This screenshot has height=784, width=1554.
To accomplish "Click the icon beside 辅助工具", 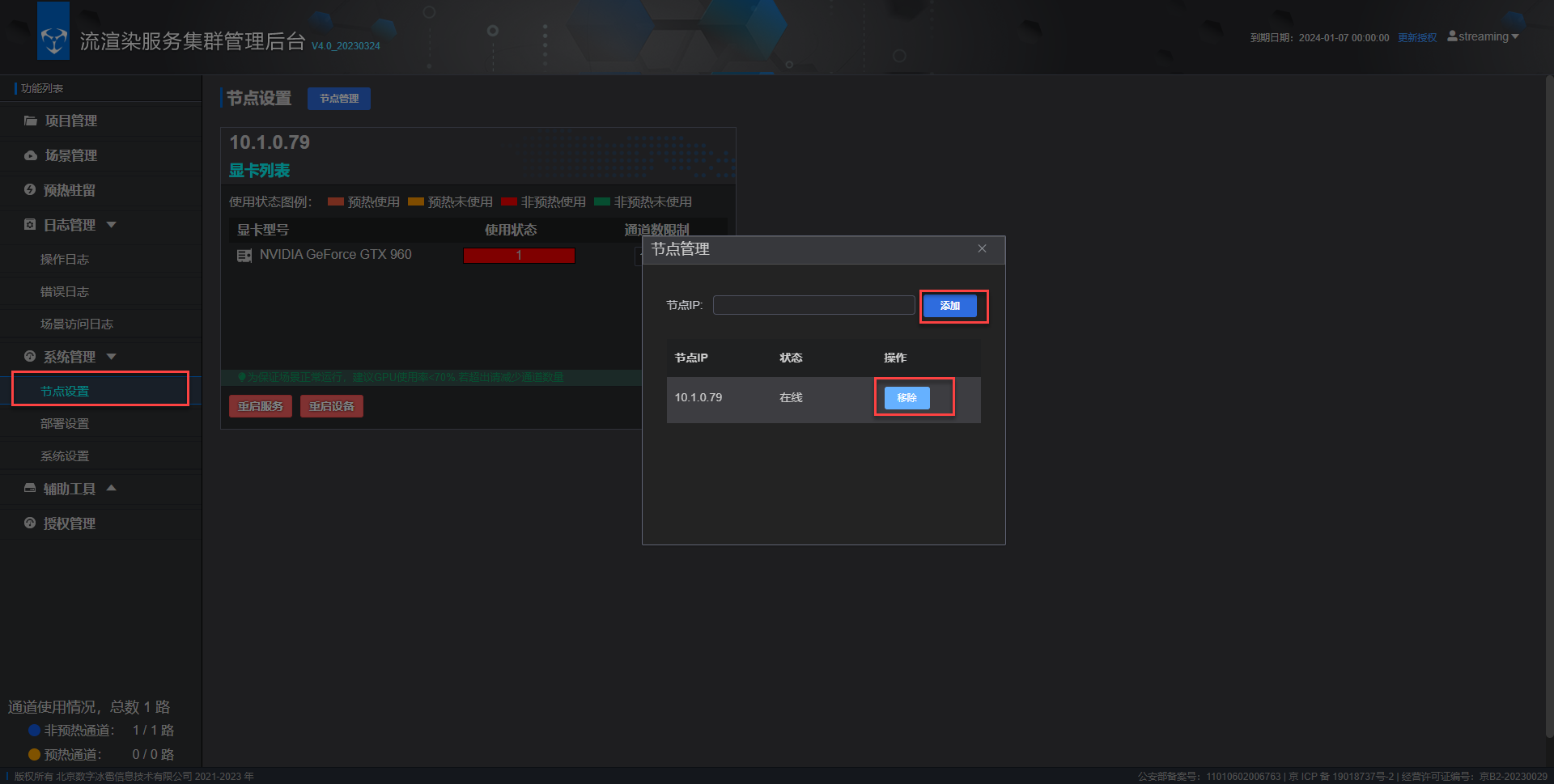I will coord(30,489).
